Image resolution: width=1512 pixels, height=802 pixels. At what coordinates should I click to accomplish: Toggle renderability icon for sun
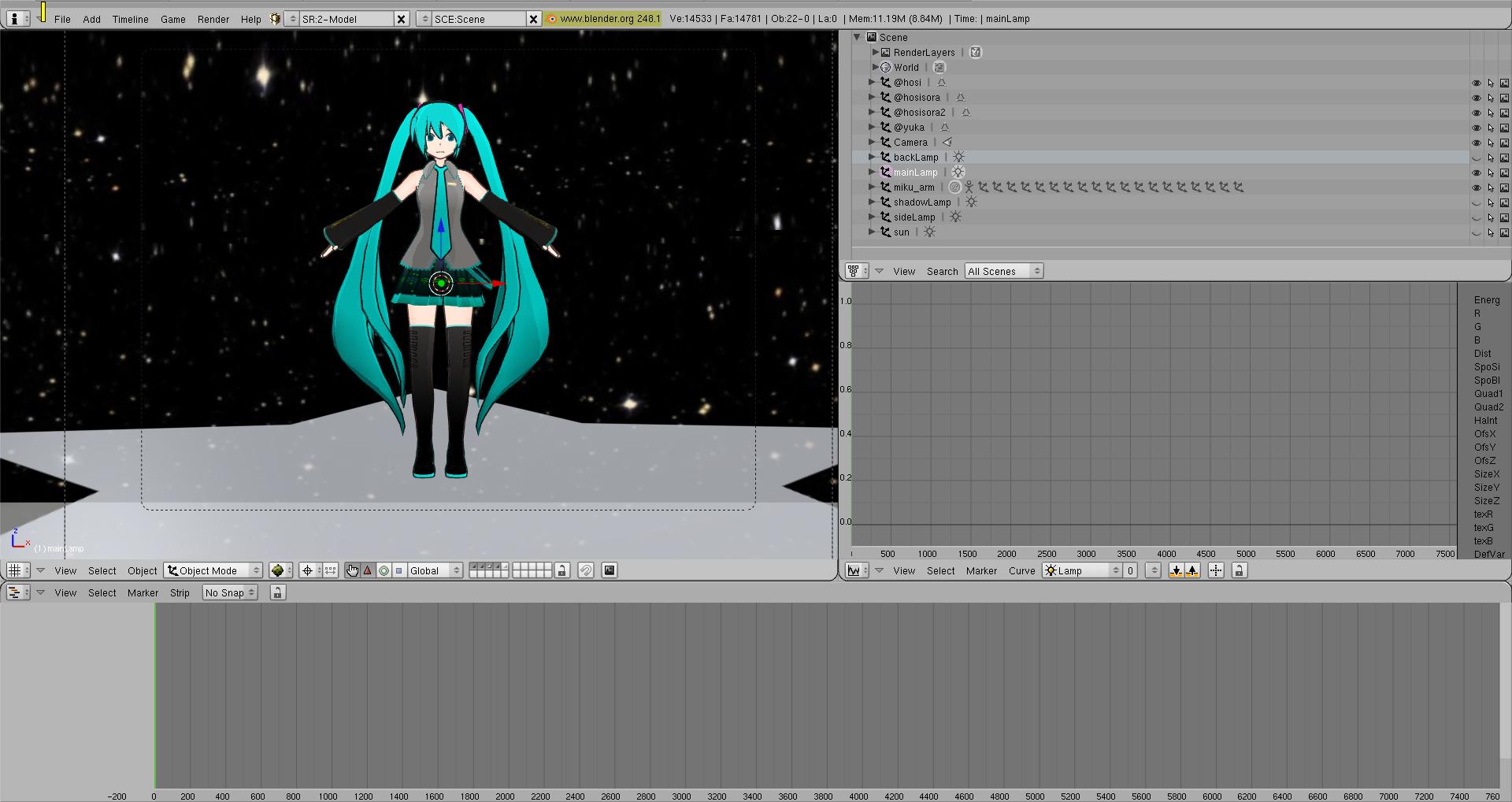(1504, 232)
